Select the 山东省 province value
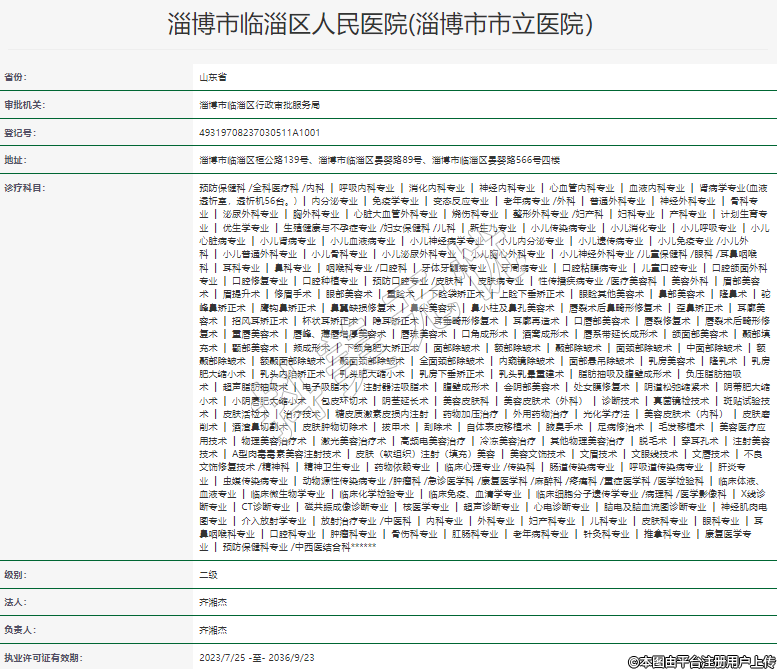The width and height of the screenshot is (777, 669). (213, 76)
